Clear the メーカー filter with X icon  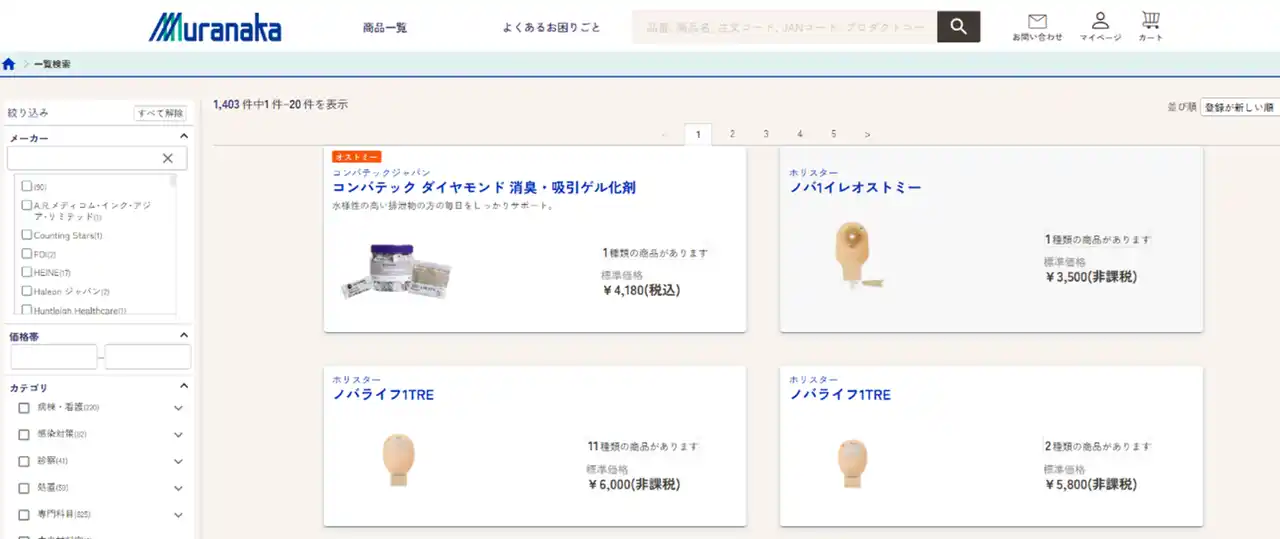pos(168,158)
